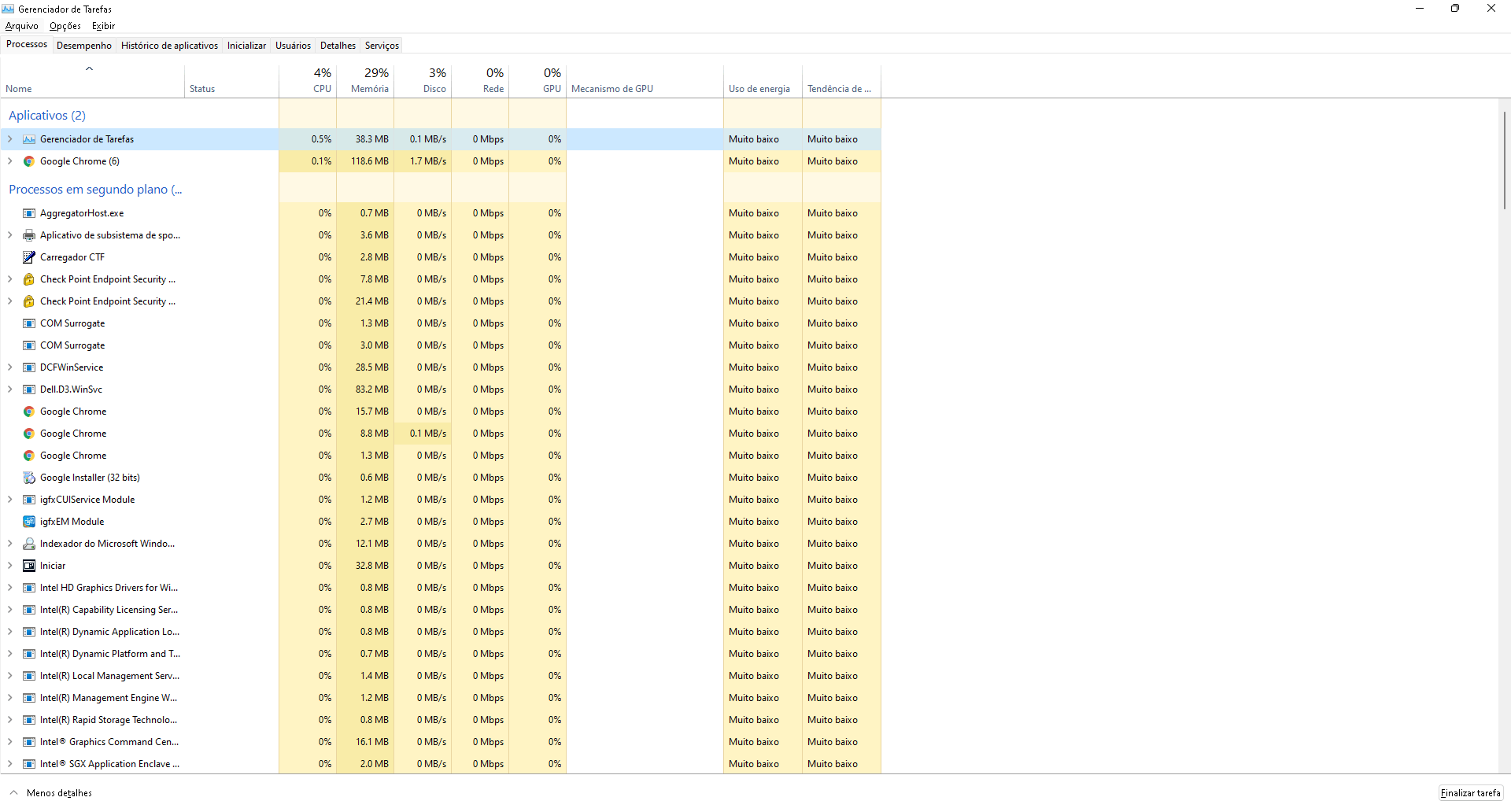Click the Finalizar tarefa button

pos(1471,793)
